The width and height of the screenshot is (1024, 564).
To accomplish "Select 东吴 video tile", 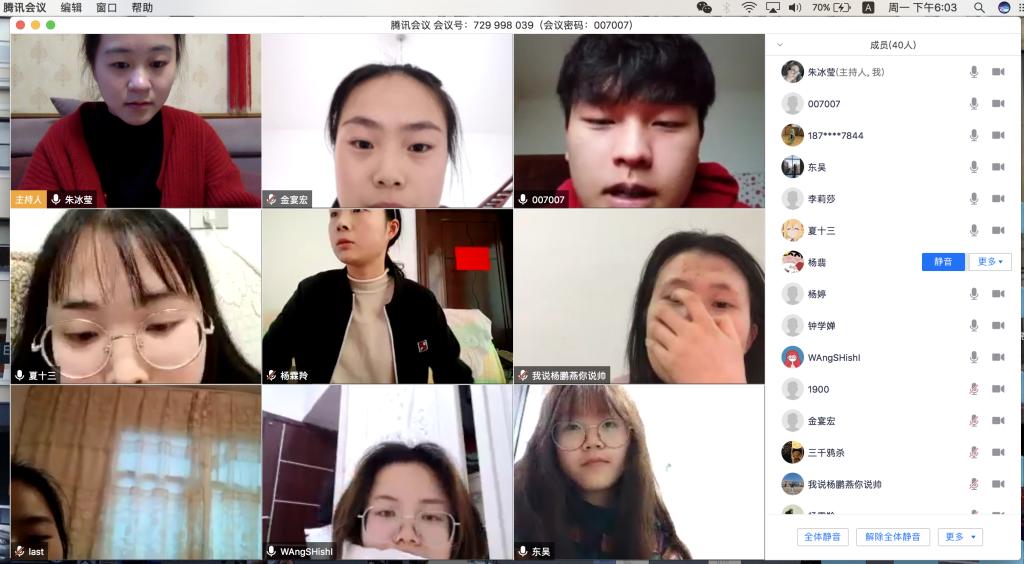I will (x=639, y=472).
